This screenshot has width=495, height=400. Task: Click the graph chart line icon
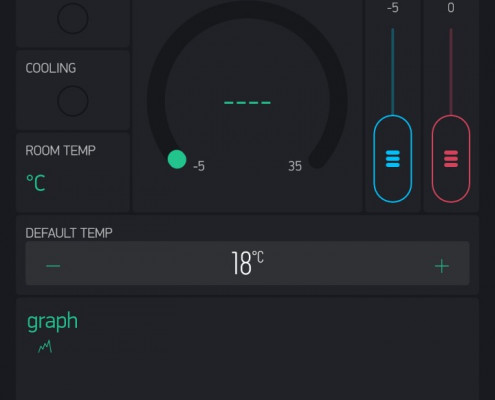[x=45, y=347]
